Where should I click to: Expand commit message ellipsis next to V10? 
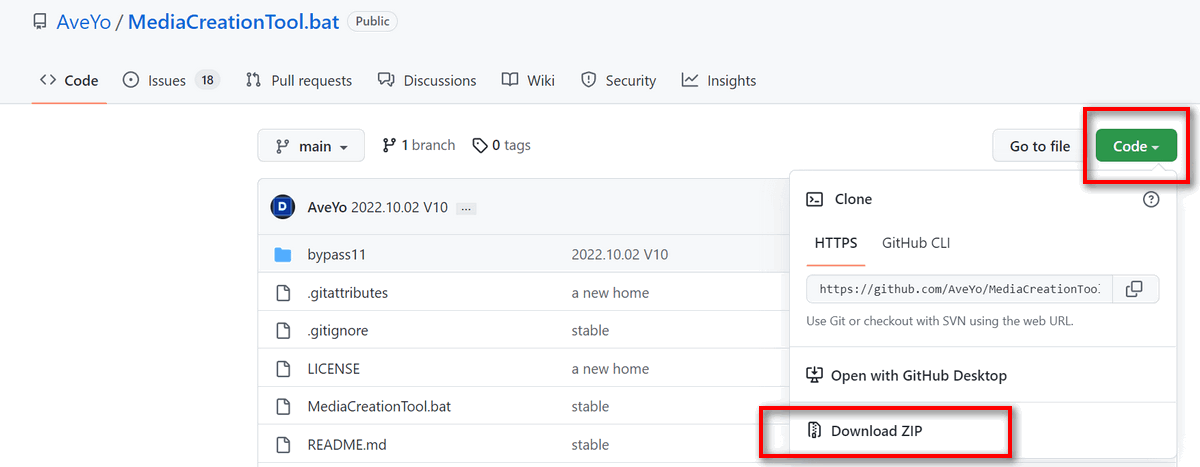point(467,208)
